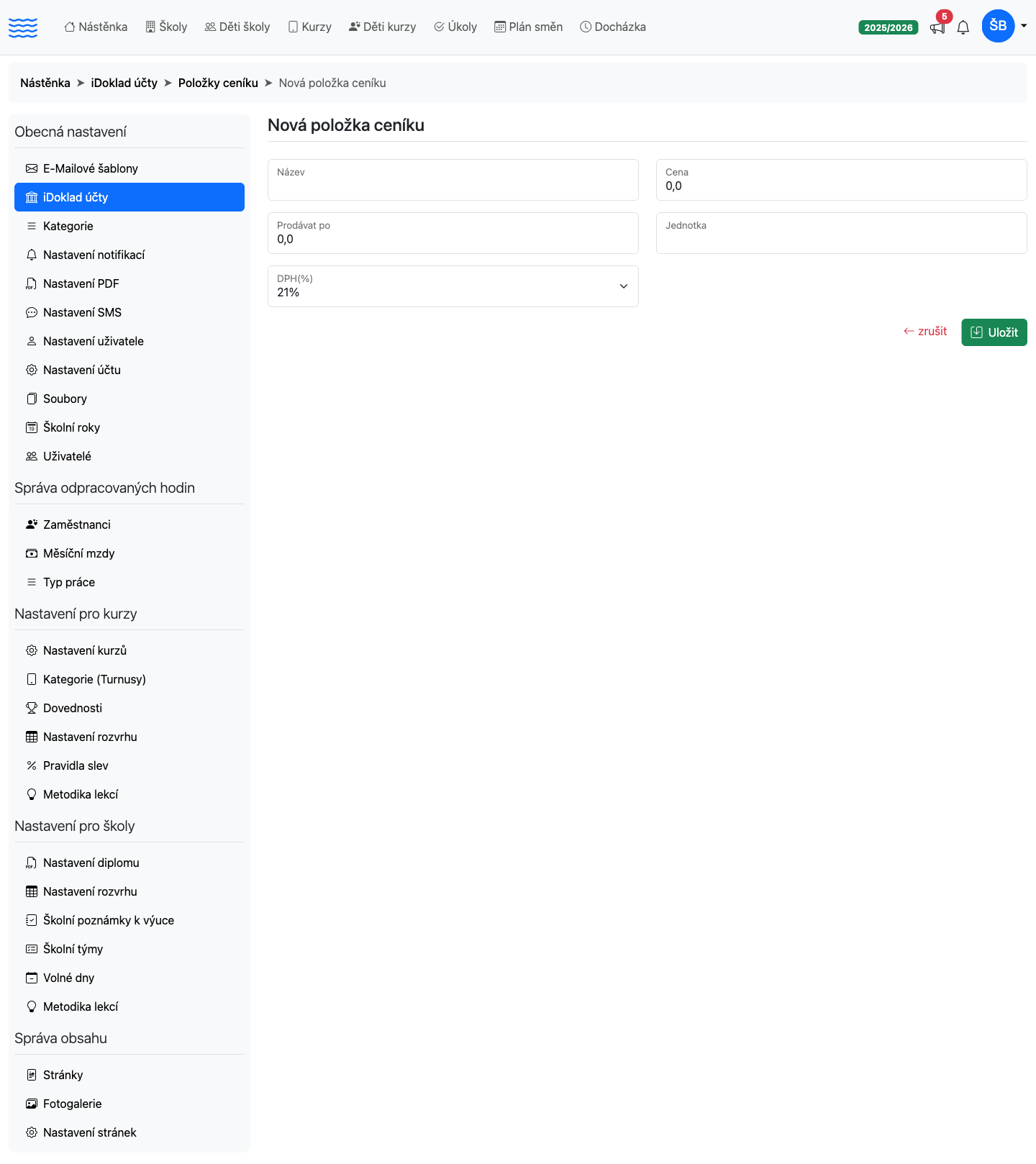Click the chat bubble icon for Nastavení SMS

tap(32, 312)
